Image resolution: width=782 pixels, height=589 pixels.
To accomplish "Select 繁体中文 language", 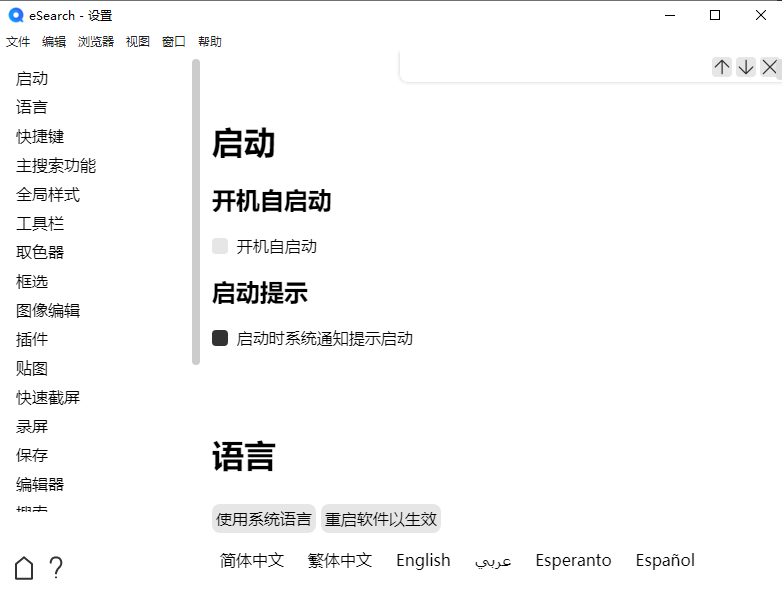I will [340, 561].
